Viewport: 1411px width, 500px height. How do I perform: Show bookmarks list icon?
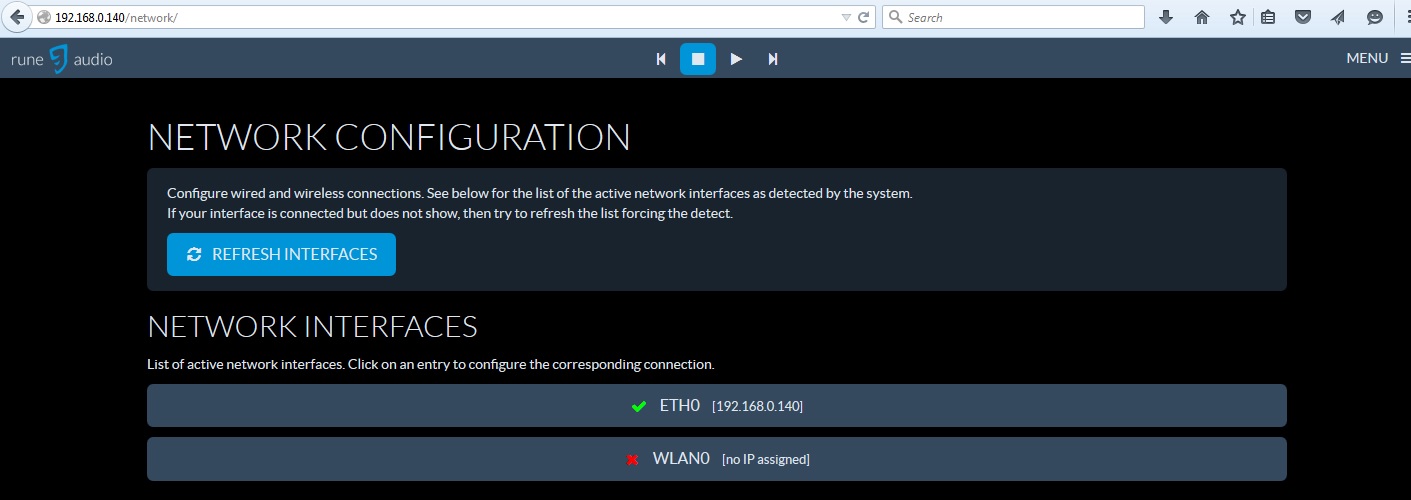[x=1268, y=17]
